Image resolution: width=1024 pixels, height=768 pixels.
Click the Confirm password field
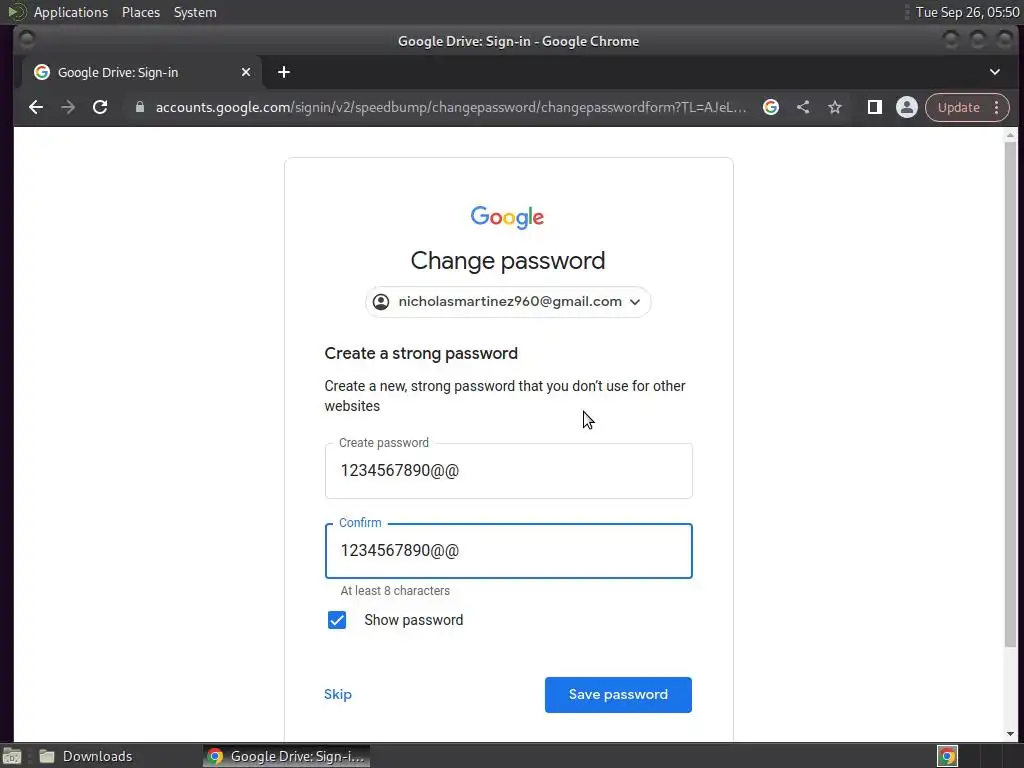point(509,551)
